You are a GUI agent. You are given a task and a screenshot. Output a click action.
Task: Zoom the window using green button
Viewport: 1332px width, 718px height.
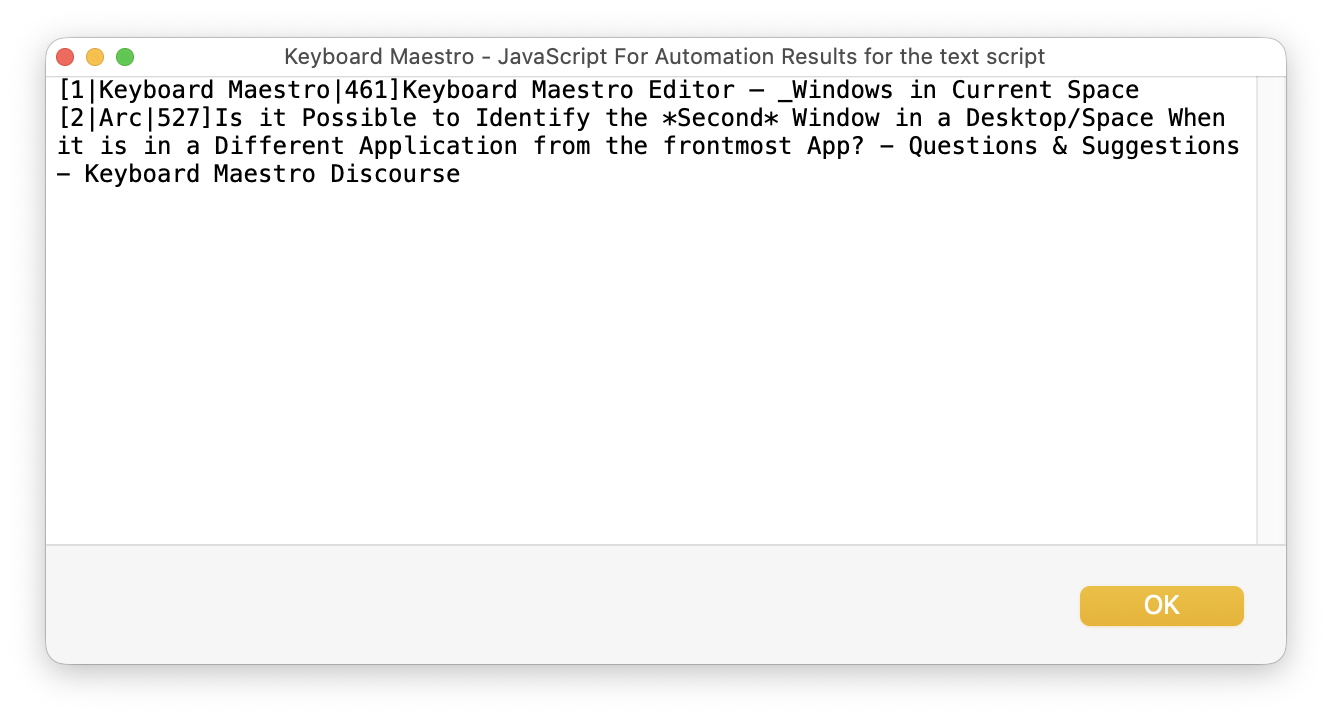[125, 57]
